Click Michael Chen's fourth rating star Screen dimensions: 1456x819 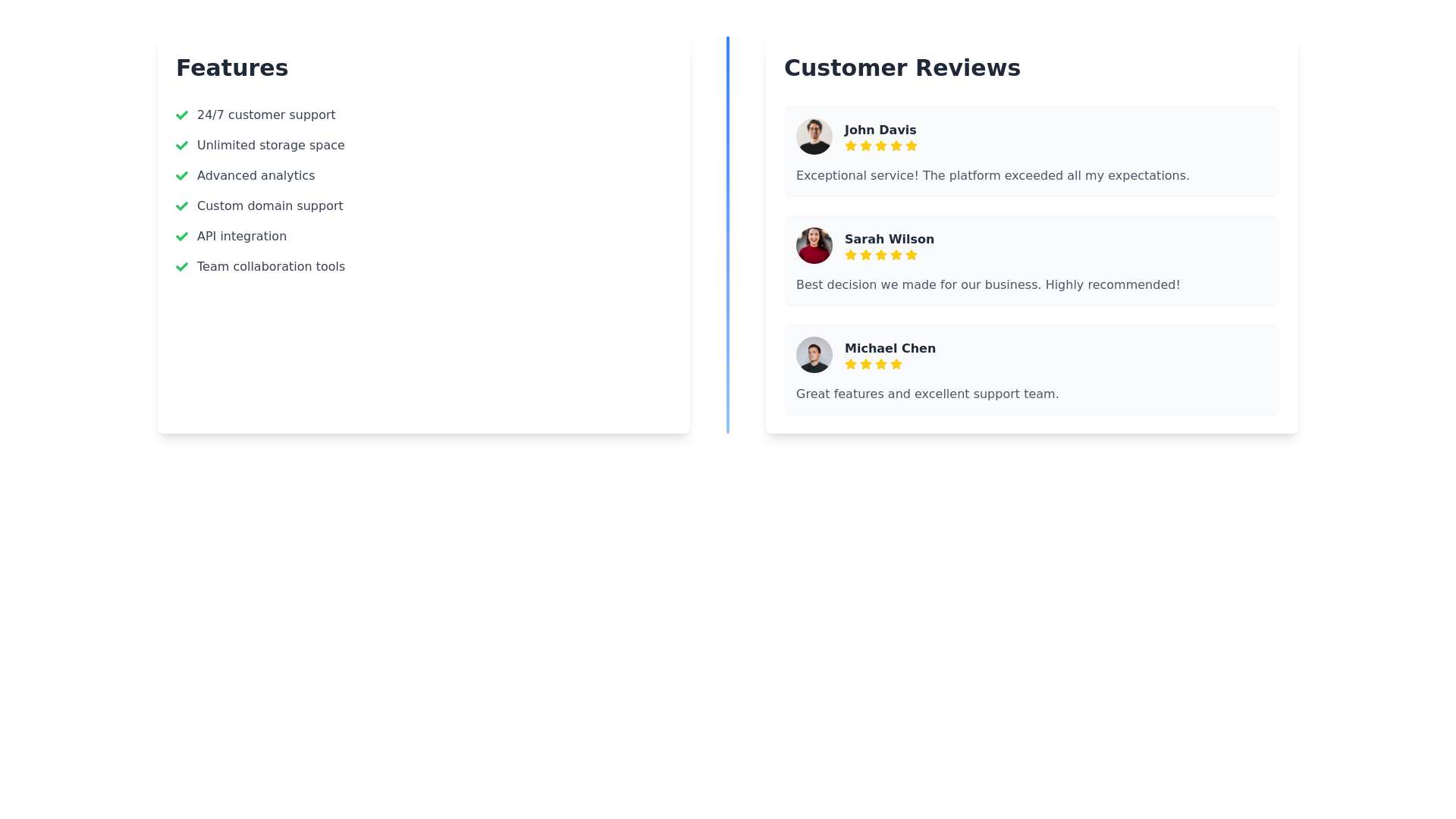tap(896, 364)
